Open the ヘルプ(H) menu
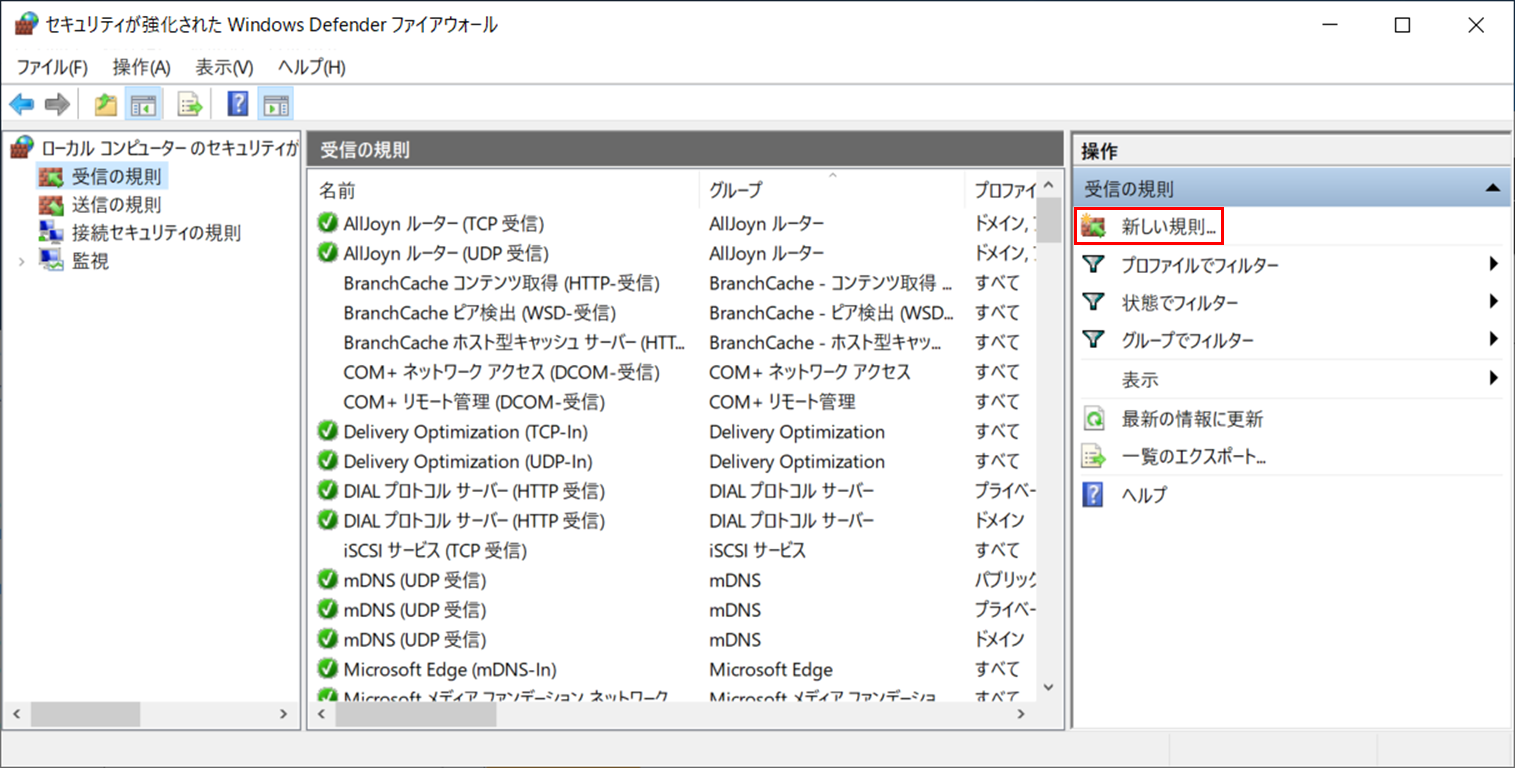The width and height of the screenshot is (1515, 768). tap(312, 67)
